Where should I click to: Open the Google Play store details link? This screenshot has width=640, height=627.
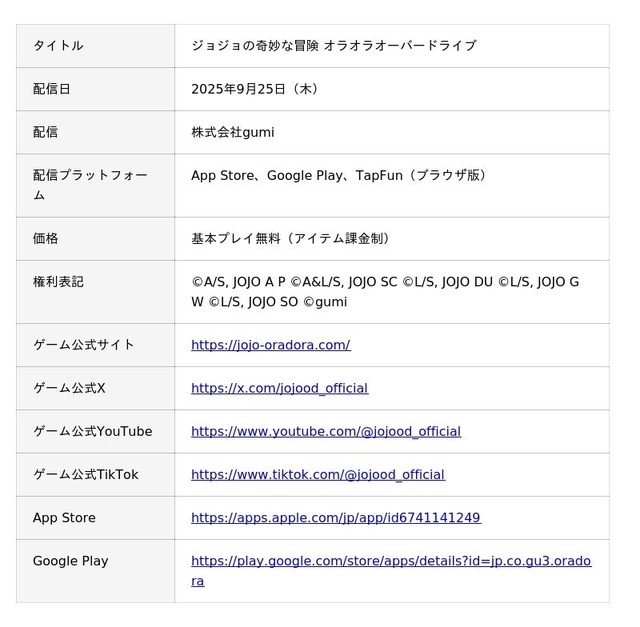click(391, 571)
